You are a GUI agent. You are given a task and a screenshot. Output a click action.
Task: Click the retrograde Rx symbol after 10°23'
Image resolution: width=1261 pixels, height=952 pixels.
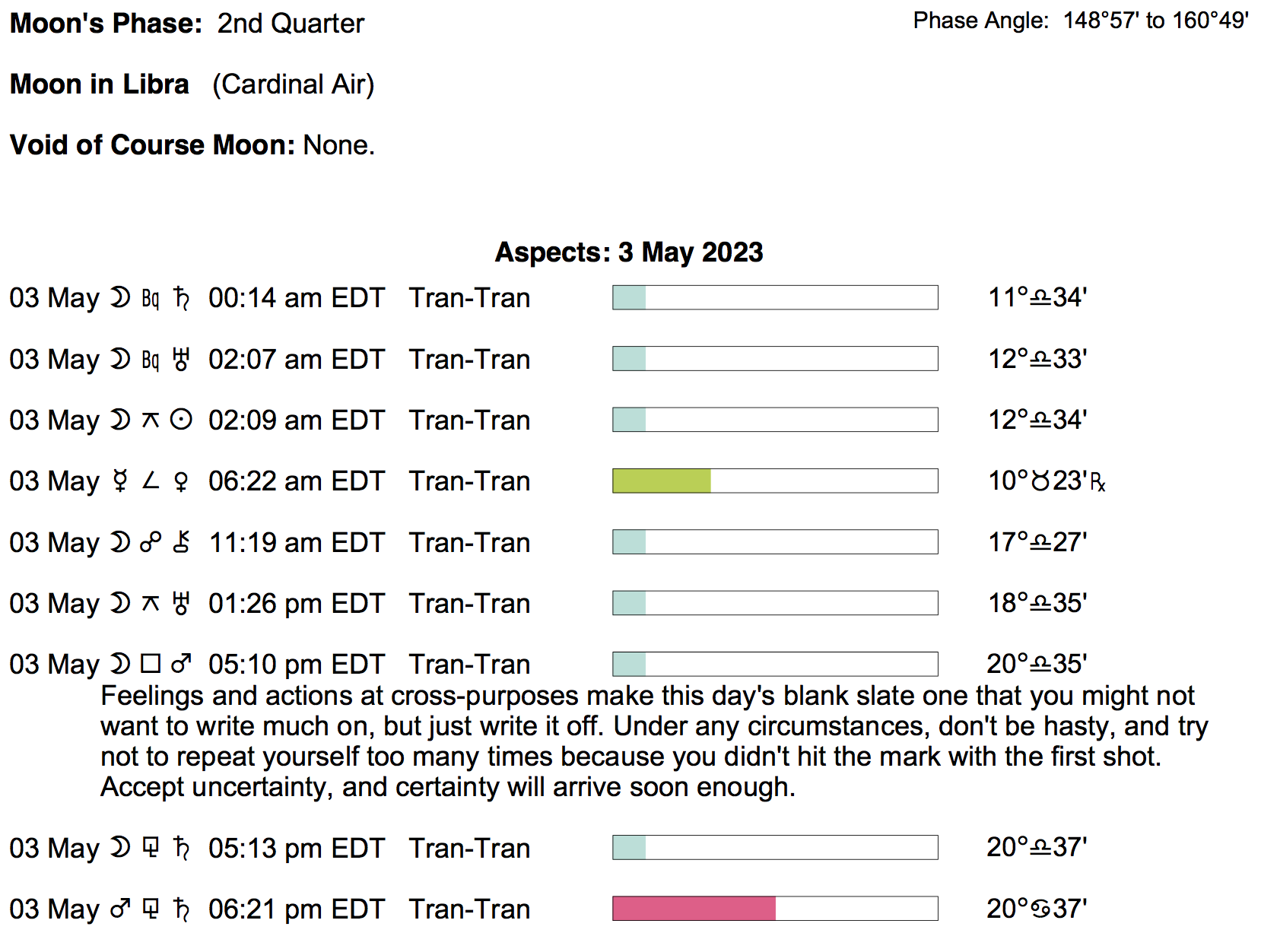(1097, 482)
